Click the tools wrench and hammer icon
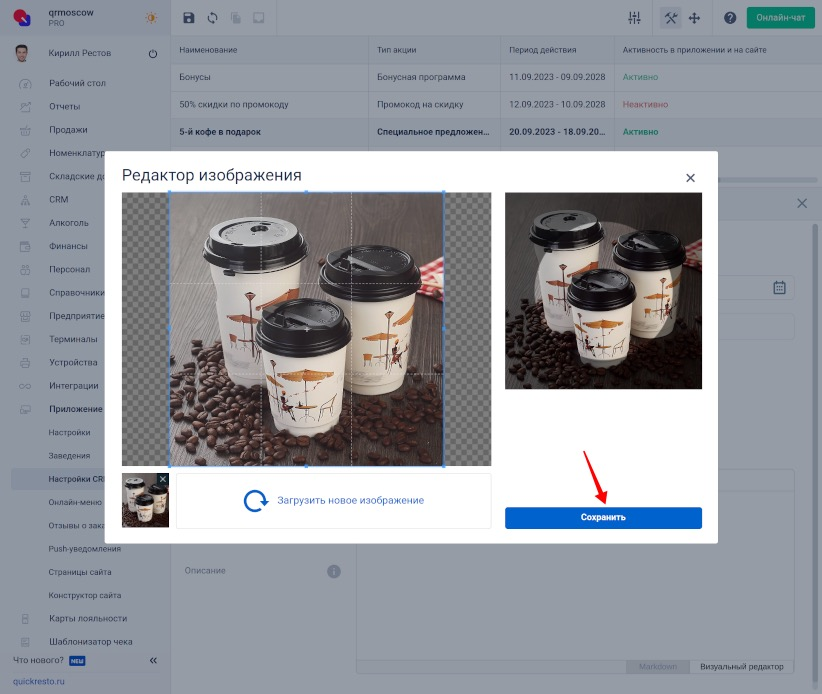Screen dimensions: 822x694 (670, 18)
